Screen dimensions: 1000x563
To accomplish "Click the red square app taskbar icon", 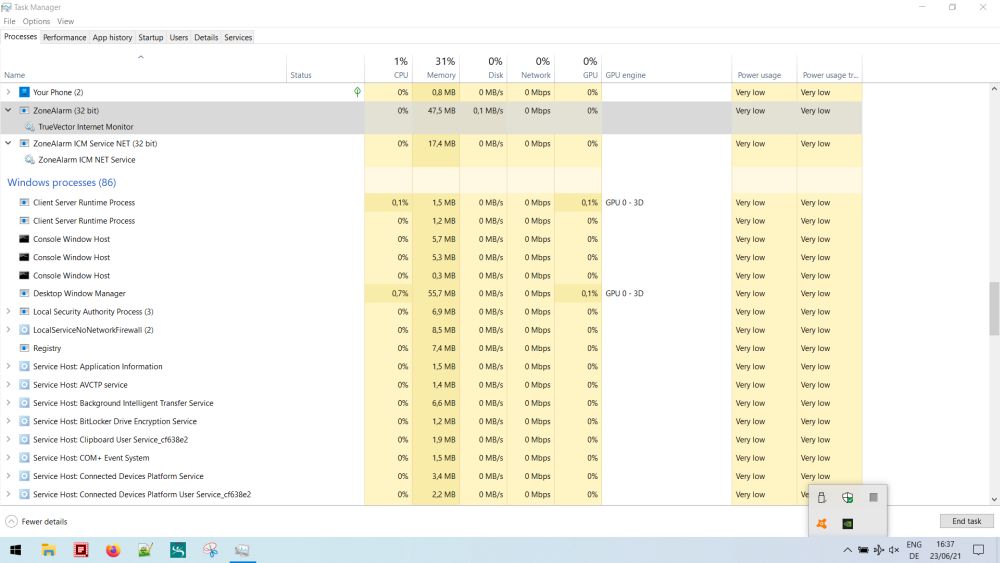I will coord(81,550).
